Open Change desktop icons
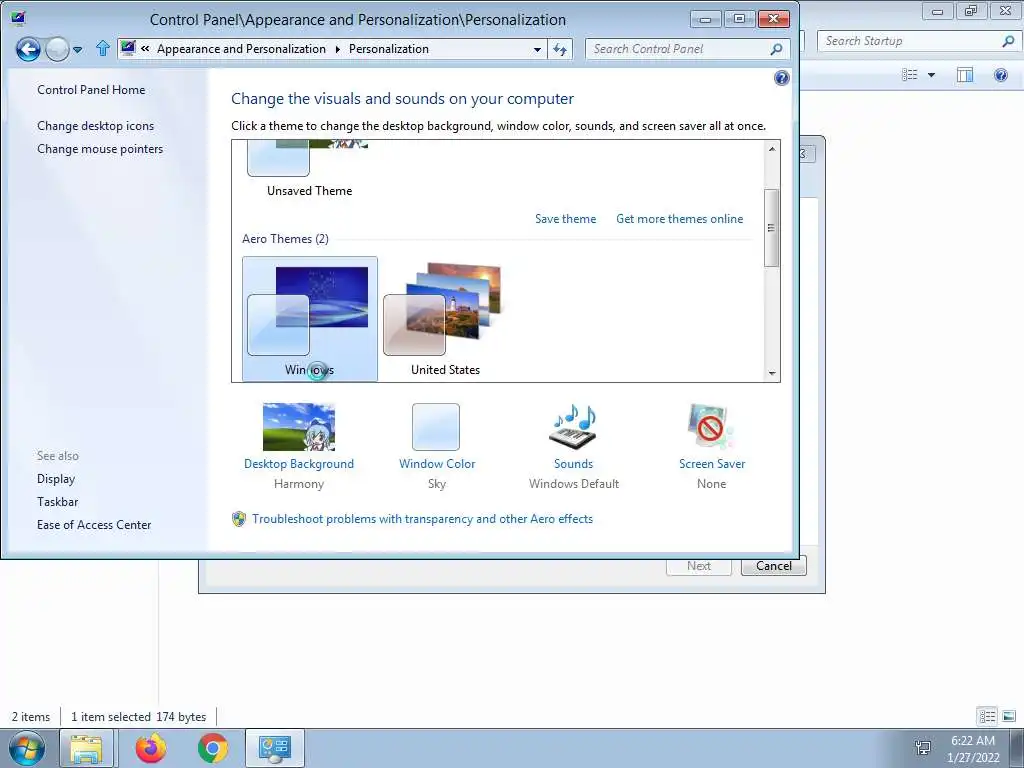Image resolution: width=1024 pixels, height=768 pixels. click(95, 126)
